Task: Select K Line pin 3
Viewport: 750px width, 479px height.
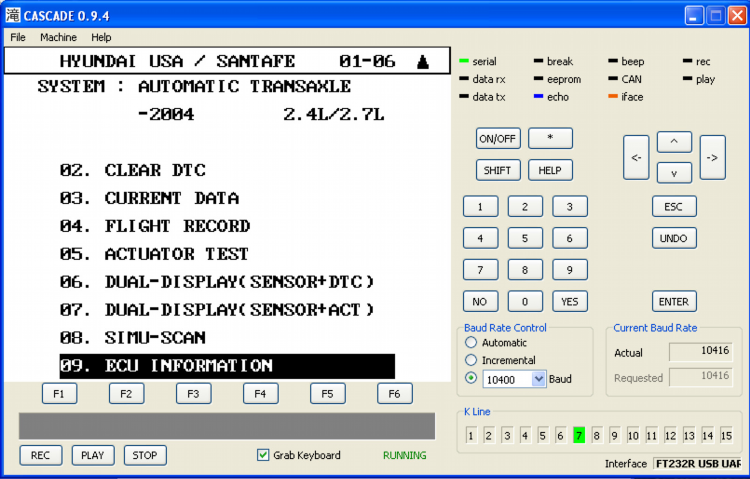Action: [x=507, y=435]
